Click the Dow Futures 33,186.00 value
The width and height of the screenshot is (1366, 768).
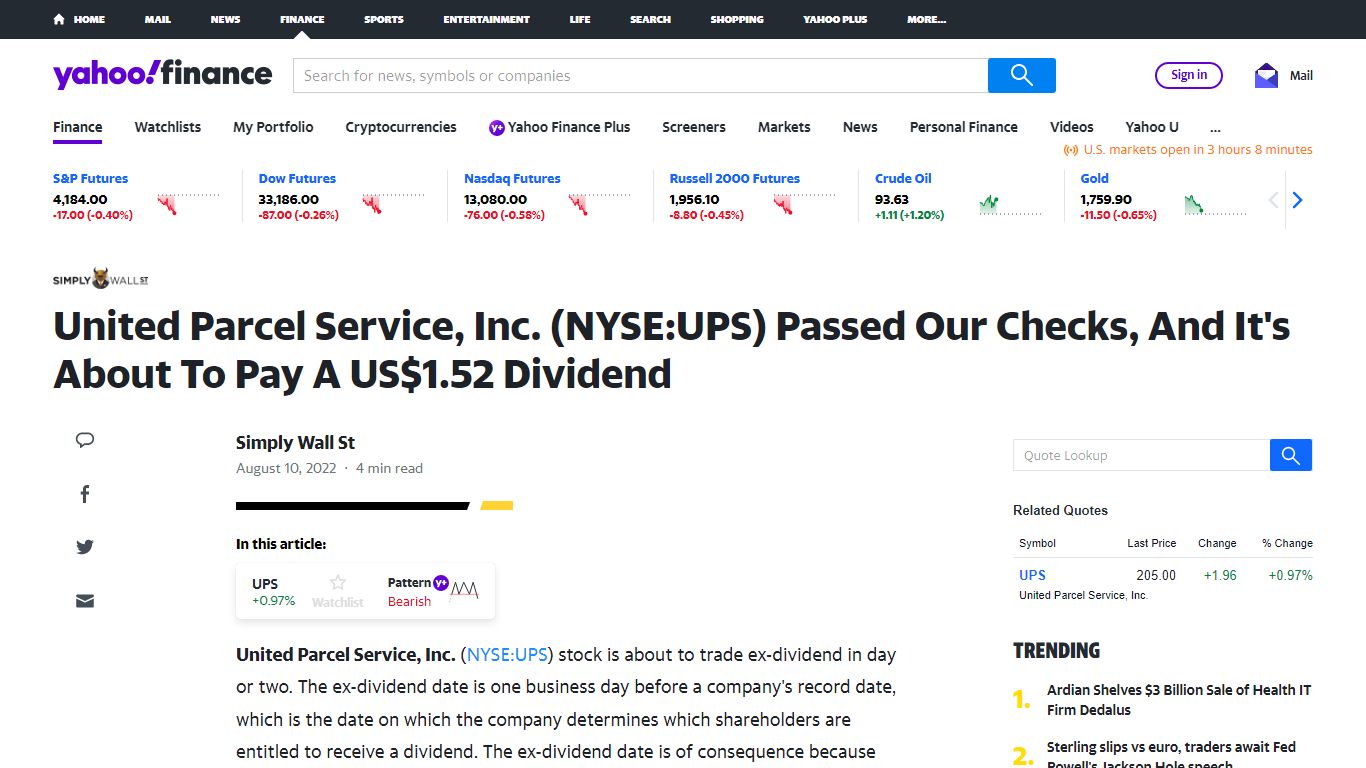[289, 199]
